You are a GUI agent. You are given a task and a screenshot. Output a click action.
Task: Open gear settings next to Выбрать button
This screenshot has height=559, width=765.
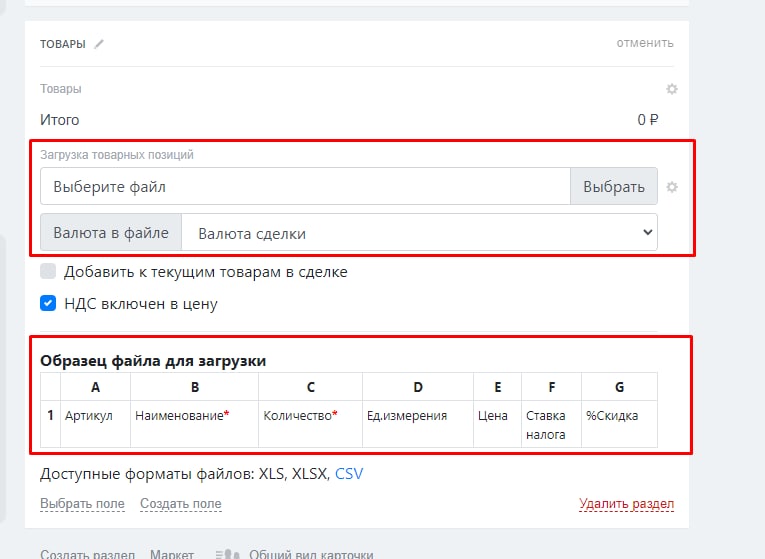coord(672,187)
